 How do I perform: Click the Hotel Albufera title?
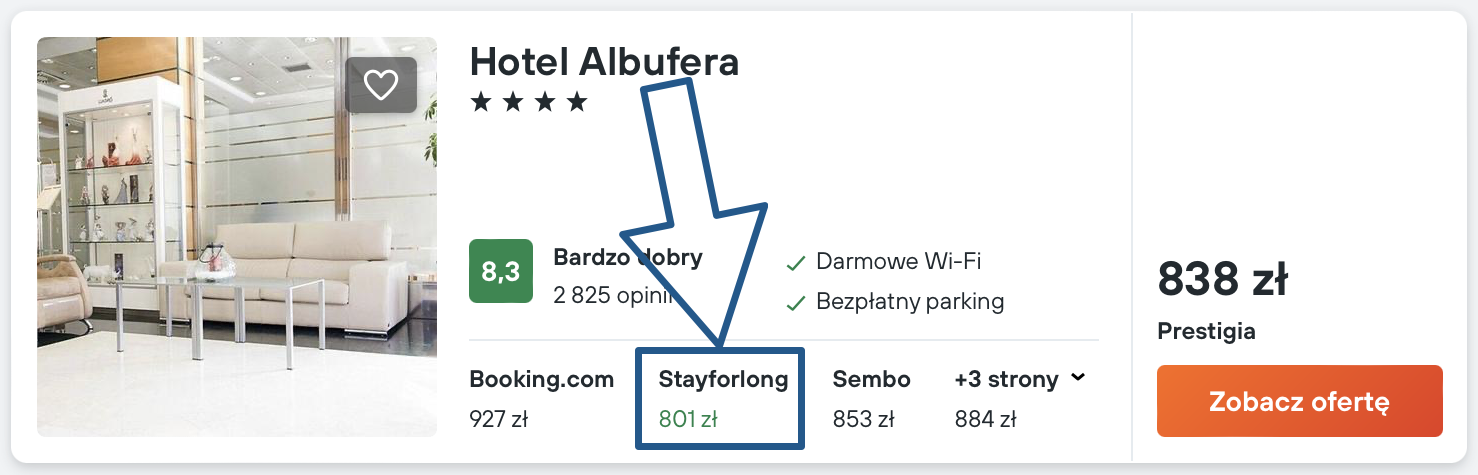click(604, 62)
